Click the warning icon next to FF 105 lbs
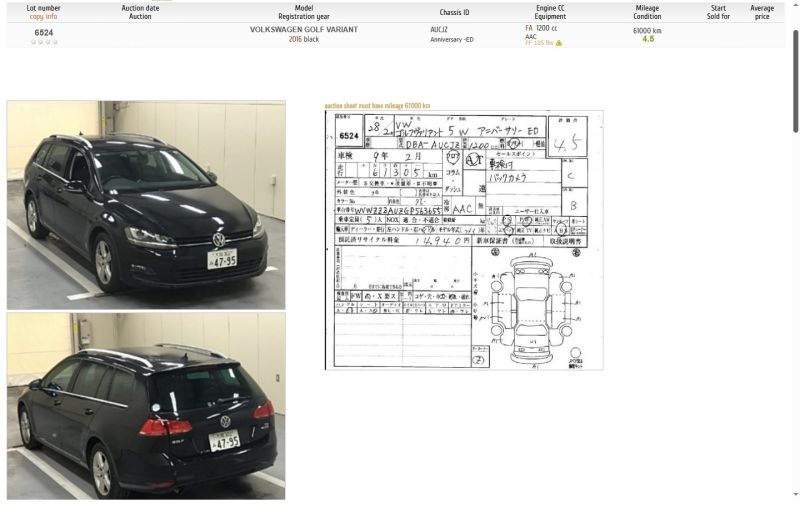Viewport: 800px width, 513px height. [559, 43]
